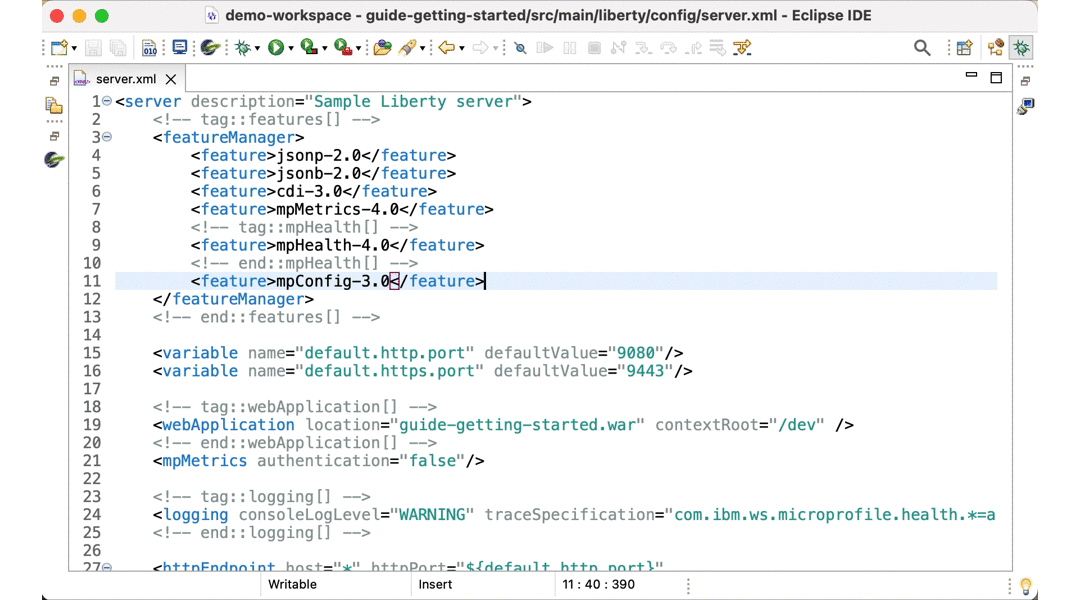Image resolution: width=1080 pixels, height=600 pixels.
Task: Click the "9080" default value
Action: tap(636, 353)
